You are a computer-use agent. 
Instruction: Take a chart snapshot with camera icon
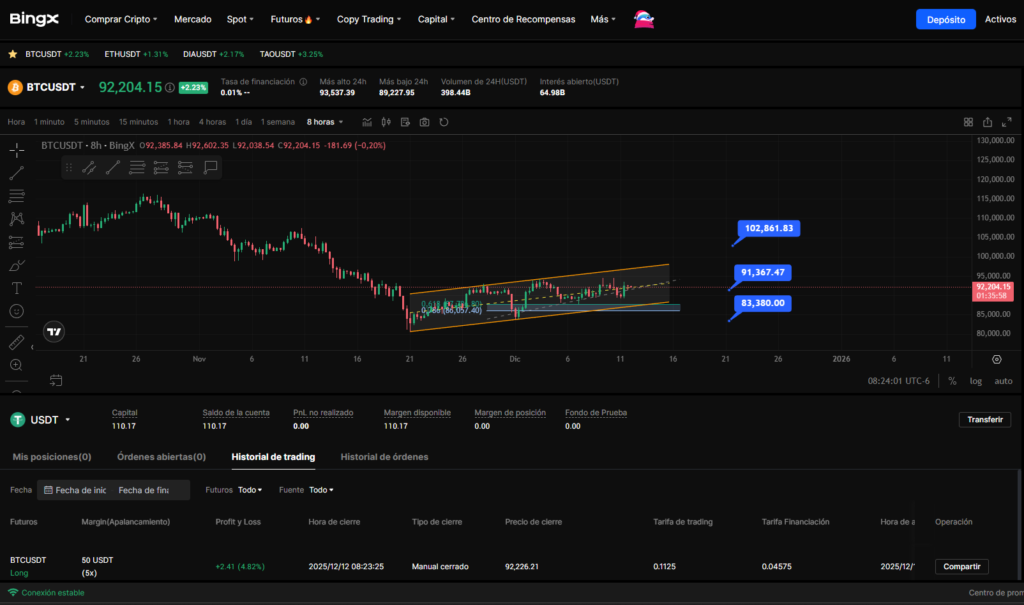(425, 122)
